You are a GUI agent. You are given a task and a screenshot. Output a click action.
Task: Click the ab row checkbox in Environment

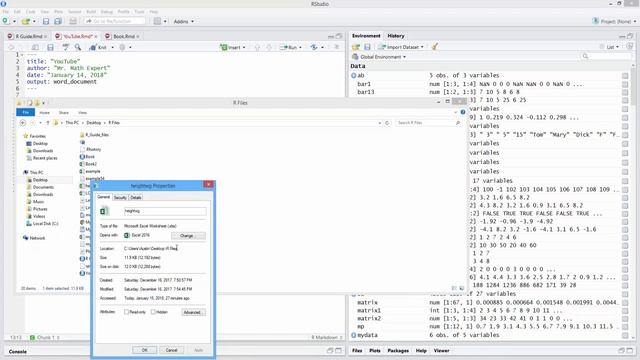(x=625, y=76)
